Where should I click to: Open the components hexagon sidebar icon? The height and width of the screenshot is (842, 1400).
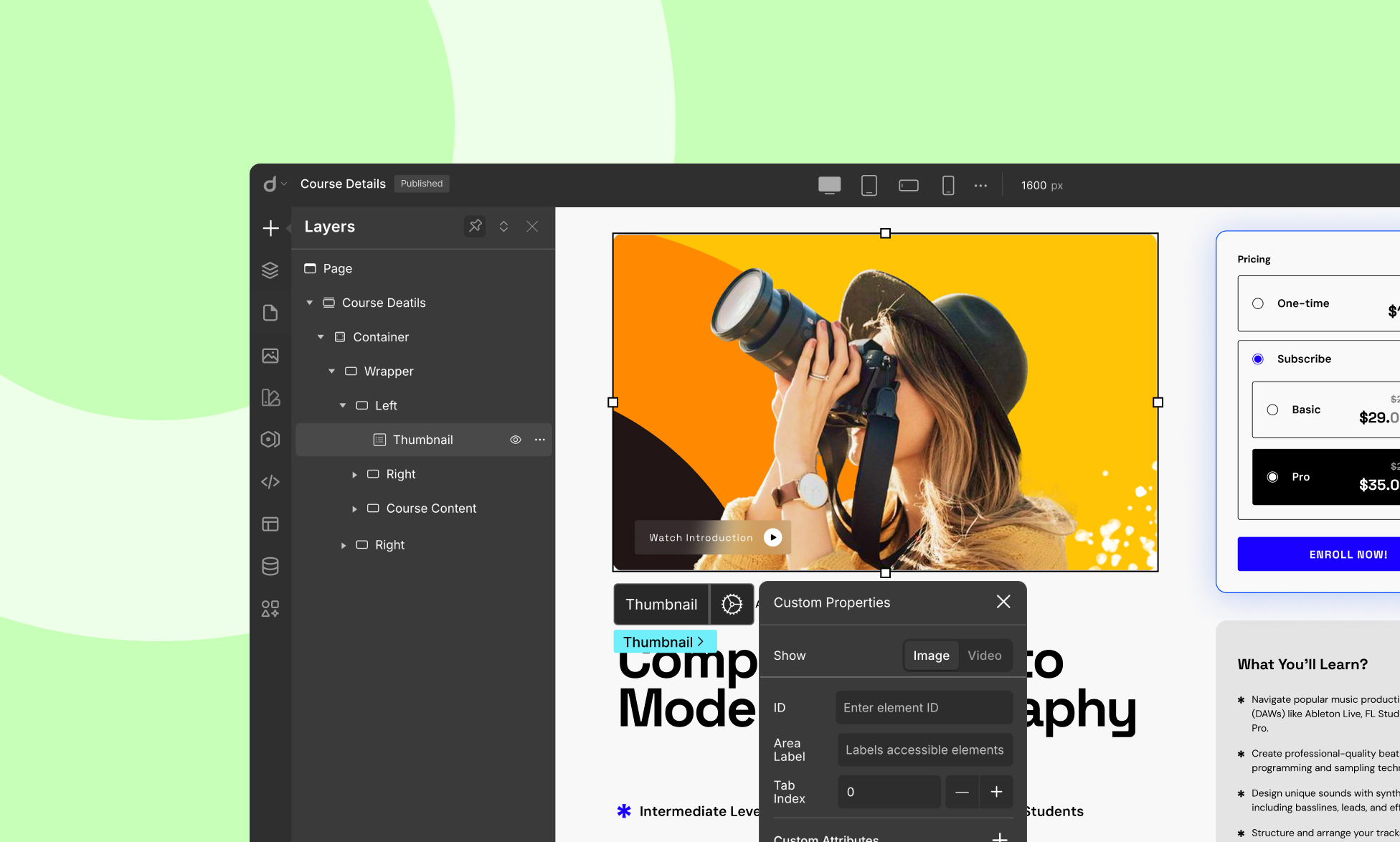[270, 440]
